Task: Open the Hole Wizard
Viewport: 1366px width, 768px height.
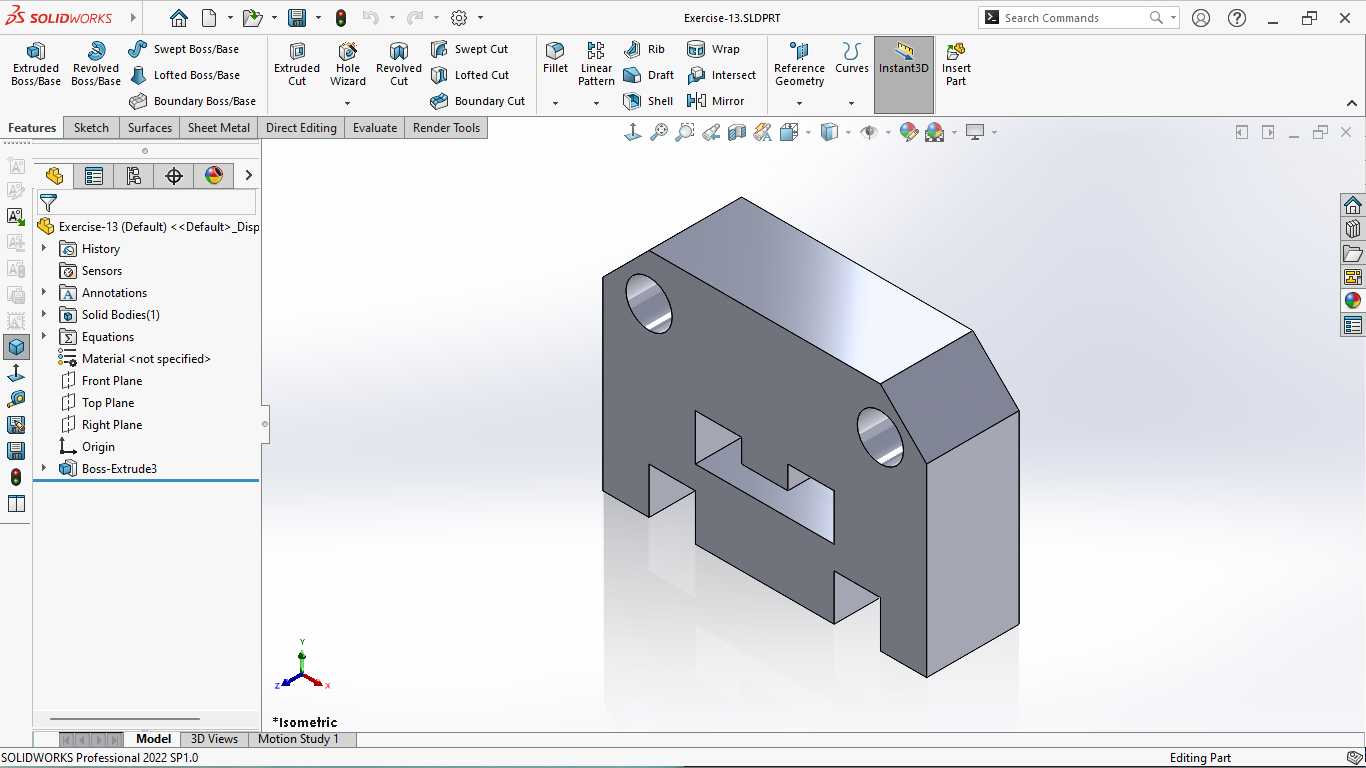Action: 348,64
